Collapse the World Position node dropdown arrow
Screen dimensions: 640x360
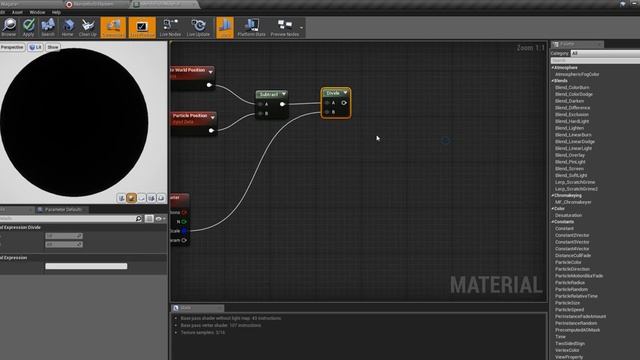pyautogui.click(x=211, y=72)
